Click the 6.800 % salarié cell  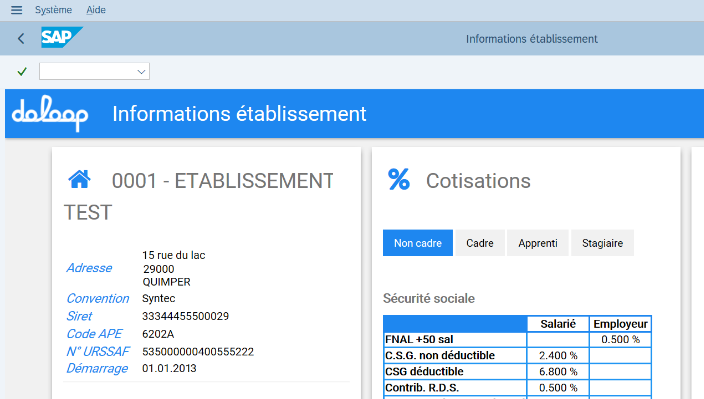click(x=558, y=372)
